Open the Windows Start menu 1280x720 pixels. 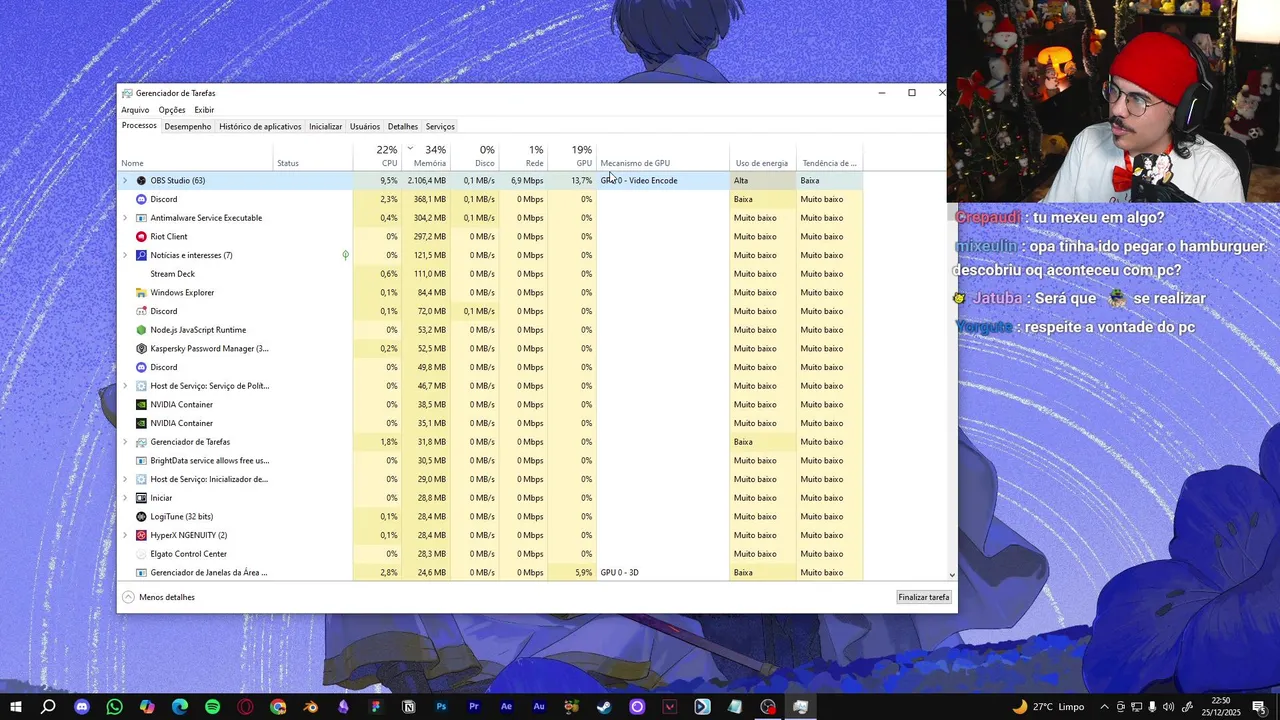click(x=16, y=707)
